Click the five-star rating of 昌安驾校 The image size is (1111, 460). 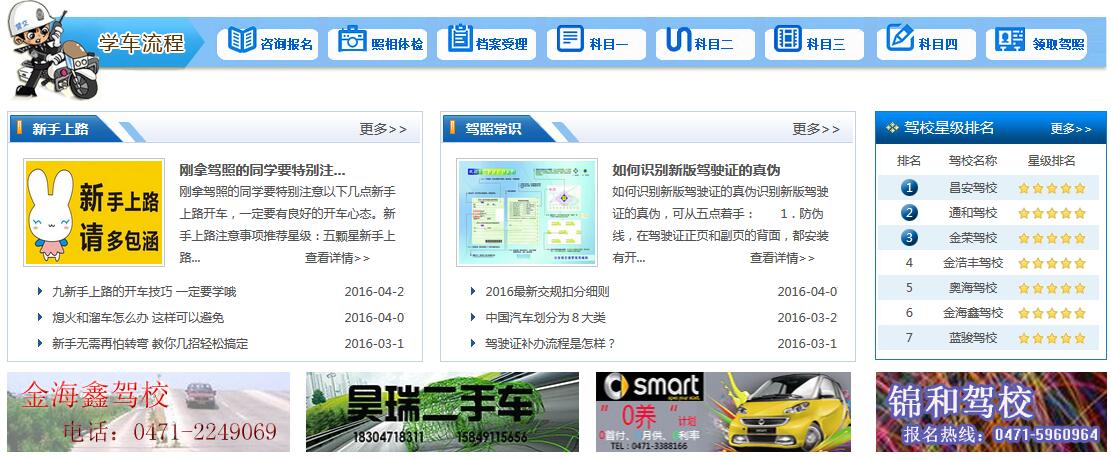tap(1051, 188)
